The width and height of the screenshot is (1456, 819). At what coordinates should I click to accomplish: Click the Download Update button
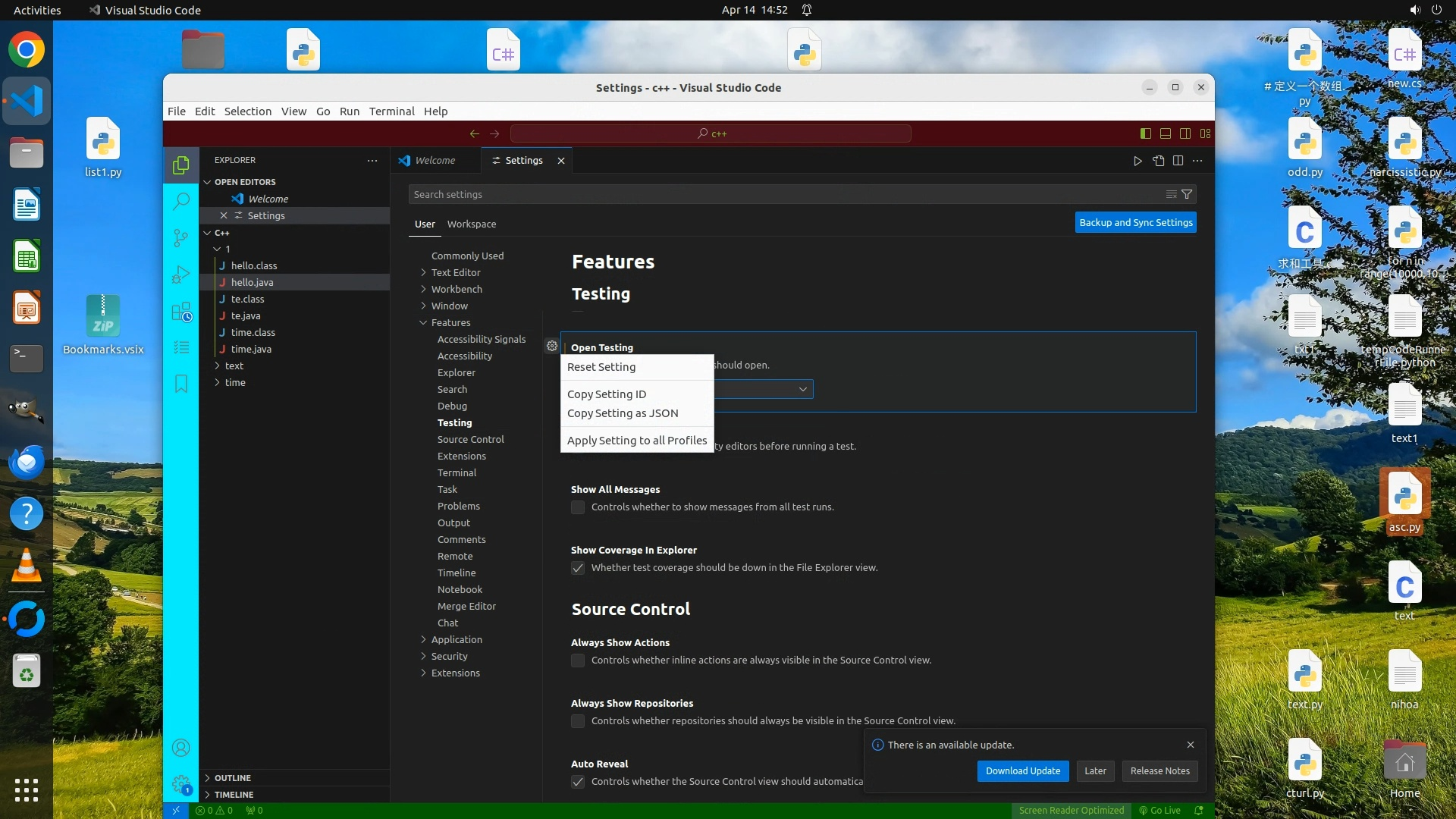click(x=1022, y=770)
